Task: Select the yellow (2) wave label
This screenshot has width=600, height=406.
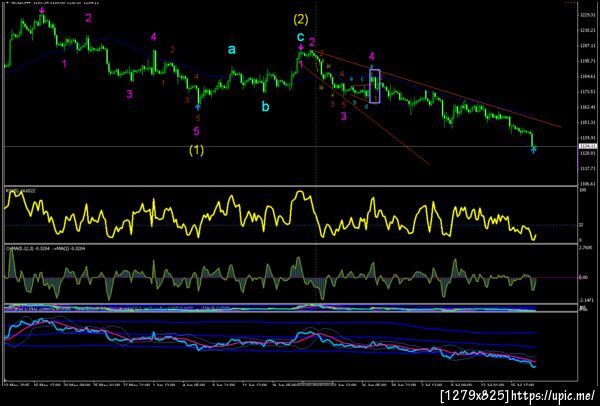Action: coord(300,20)
